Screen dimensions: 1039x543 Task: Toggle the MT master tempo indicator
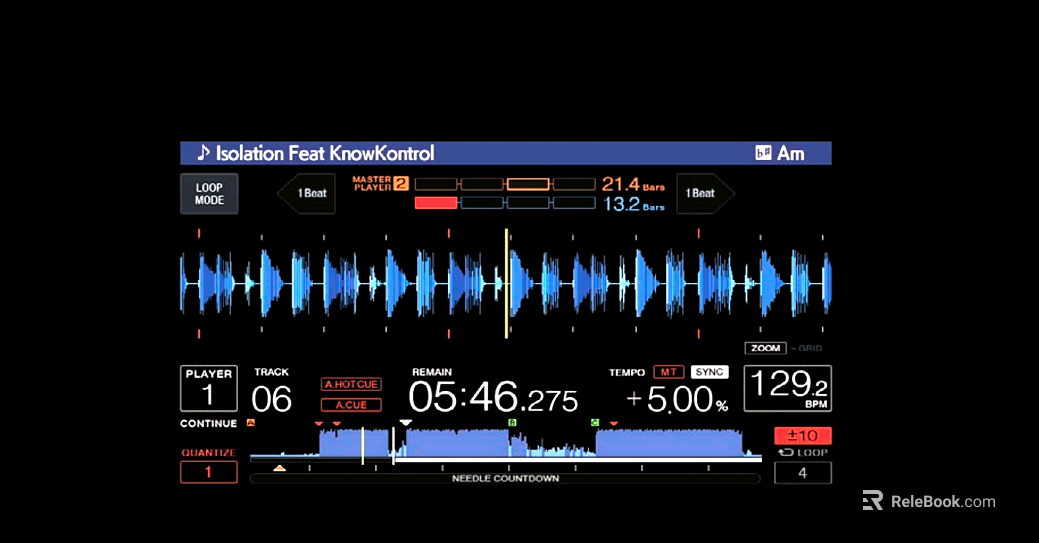(669, 372)
